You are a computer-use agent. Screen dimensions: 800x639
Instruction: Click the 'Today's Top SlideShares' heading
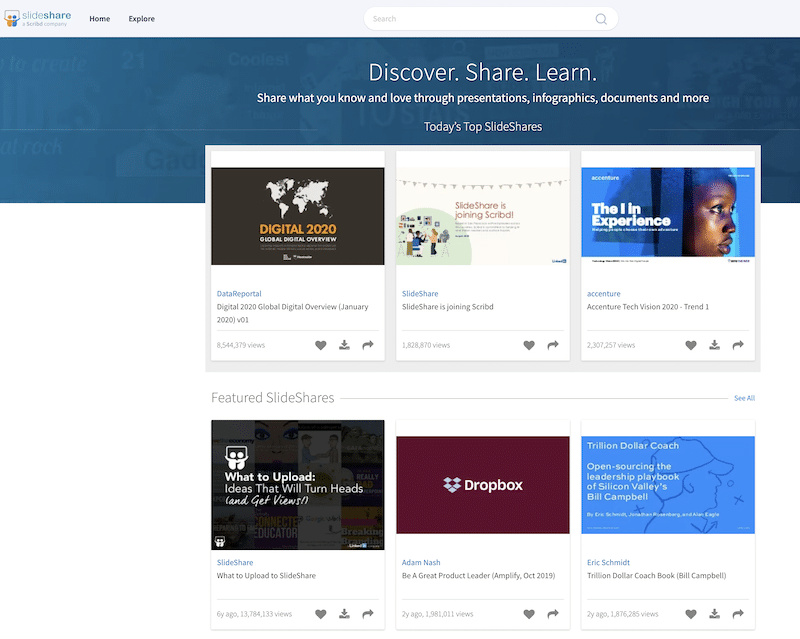coord(483,127)
